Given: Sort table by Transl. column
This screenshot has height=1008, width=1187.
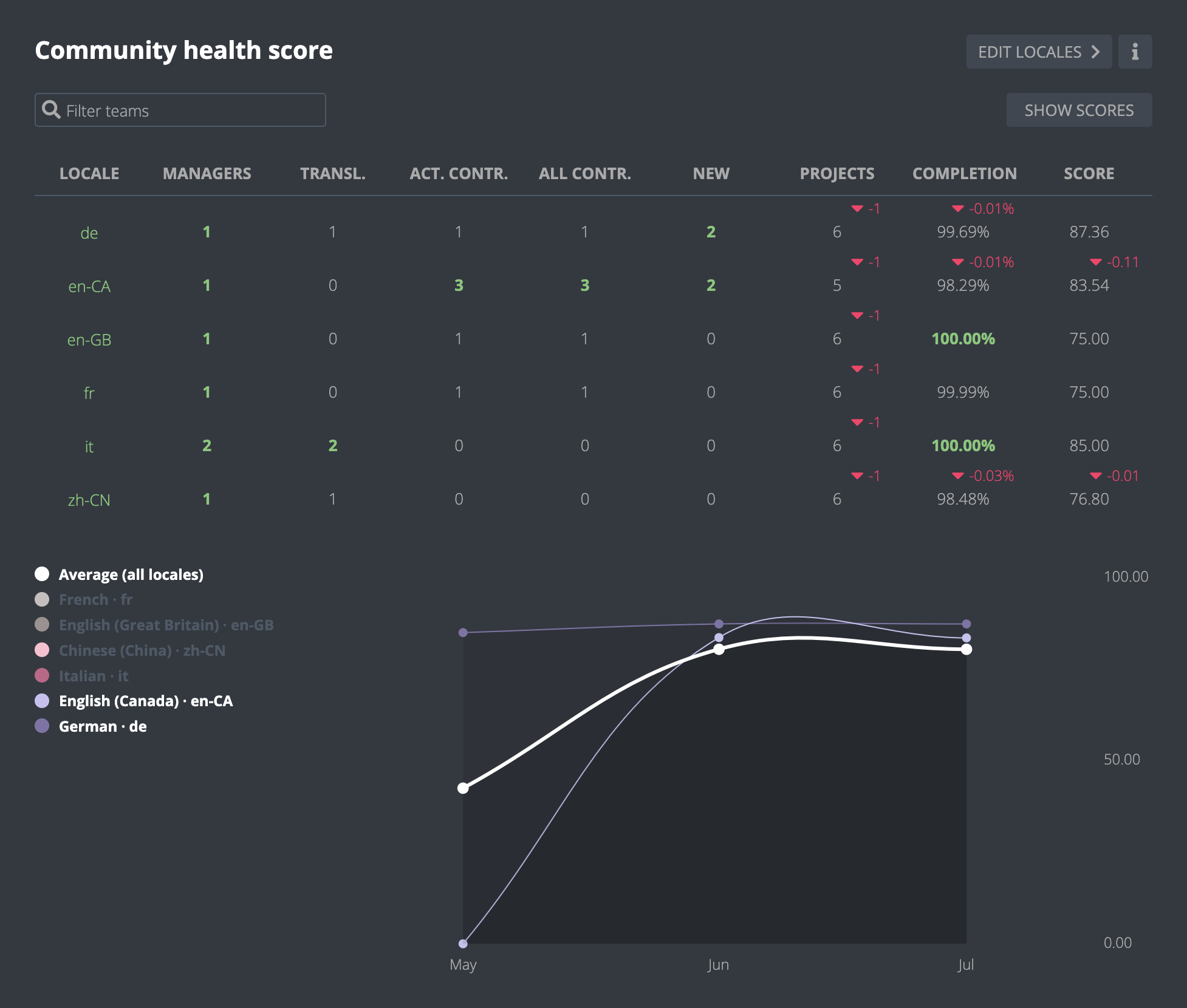Looking at the screenshot, I should tap(333, 174).
